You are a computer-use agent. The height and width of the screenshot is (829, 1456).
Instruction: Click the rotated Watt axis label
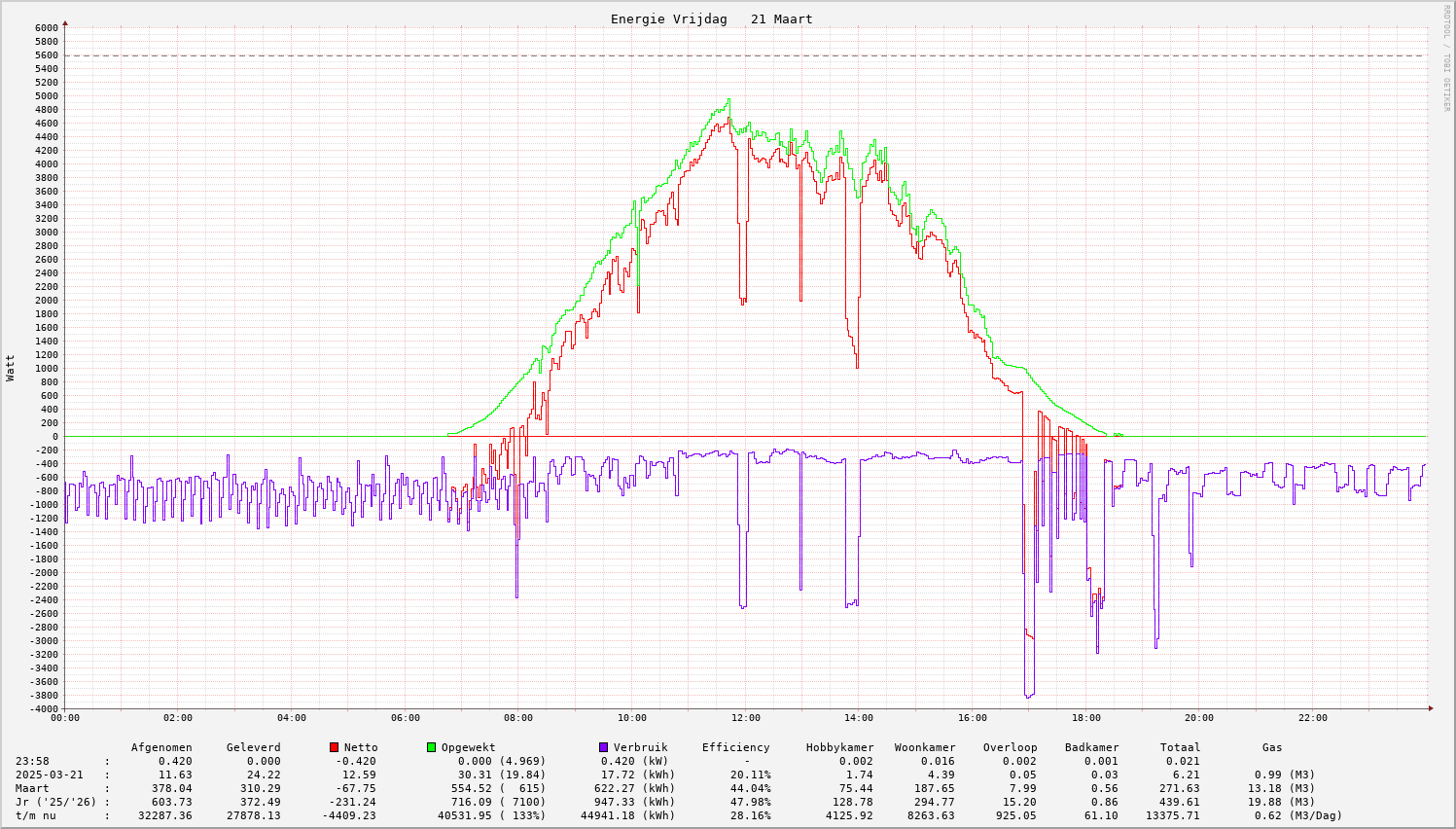click(11, 368)
